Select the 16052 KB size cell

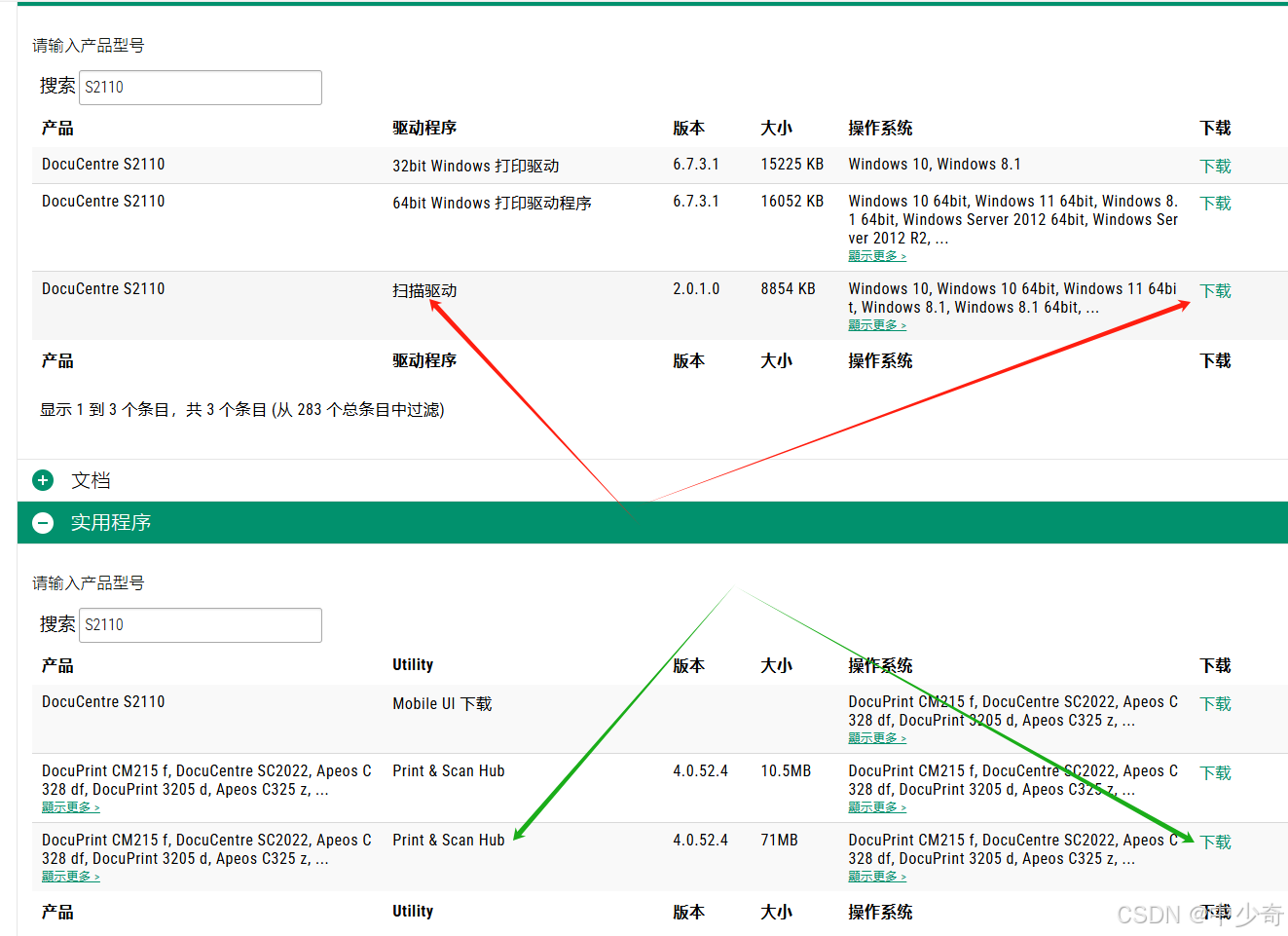(792, 202)
